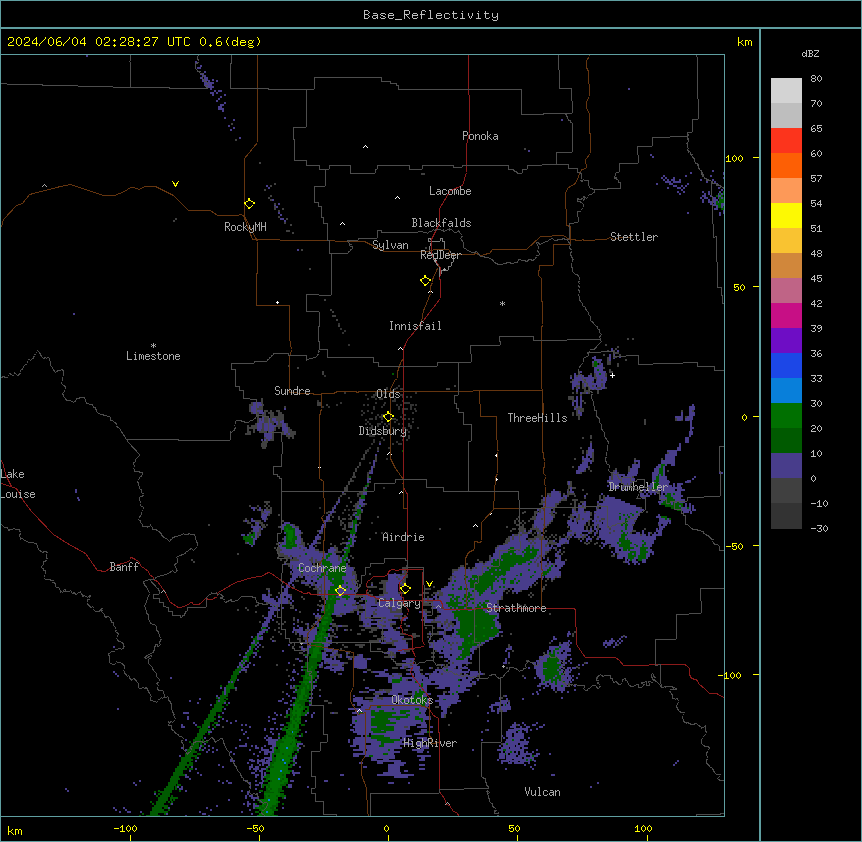Select the 39 dBZ purple color swatch
The width and height of the screenshot is (862, 842).
[786, 341]
